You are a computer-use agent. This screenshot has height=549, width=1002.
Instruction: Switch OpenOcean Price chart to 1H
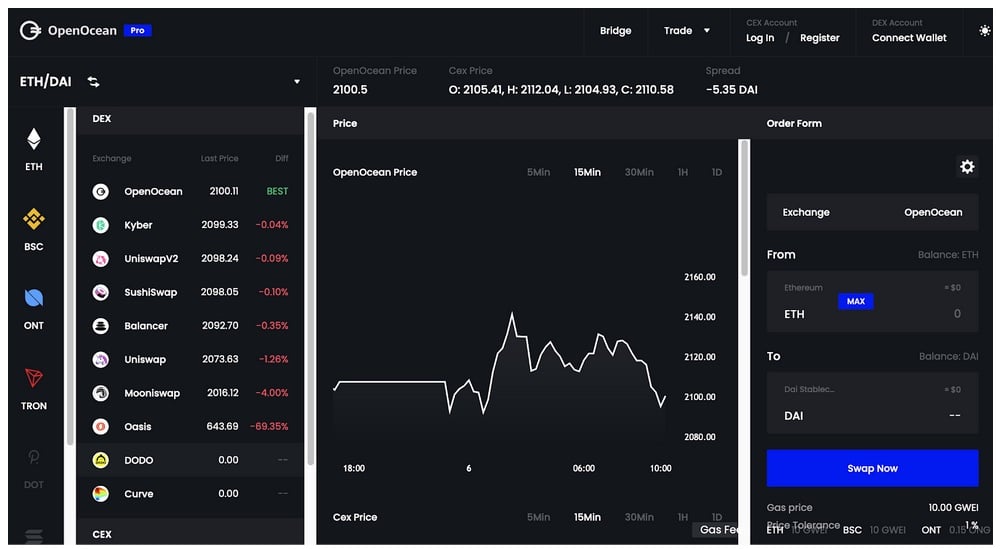683,173
